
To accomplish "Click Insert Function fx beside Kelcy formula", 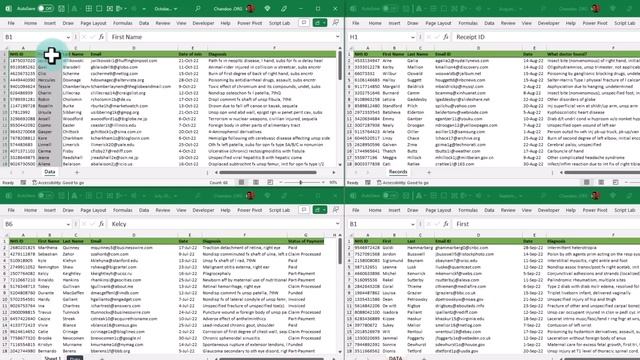I will pyautogui.click(x=101, y=224).
